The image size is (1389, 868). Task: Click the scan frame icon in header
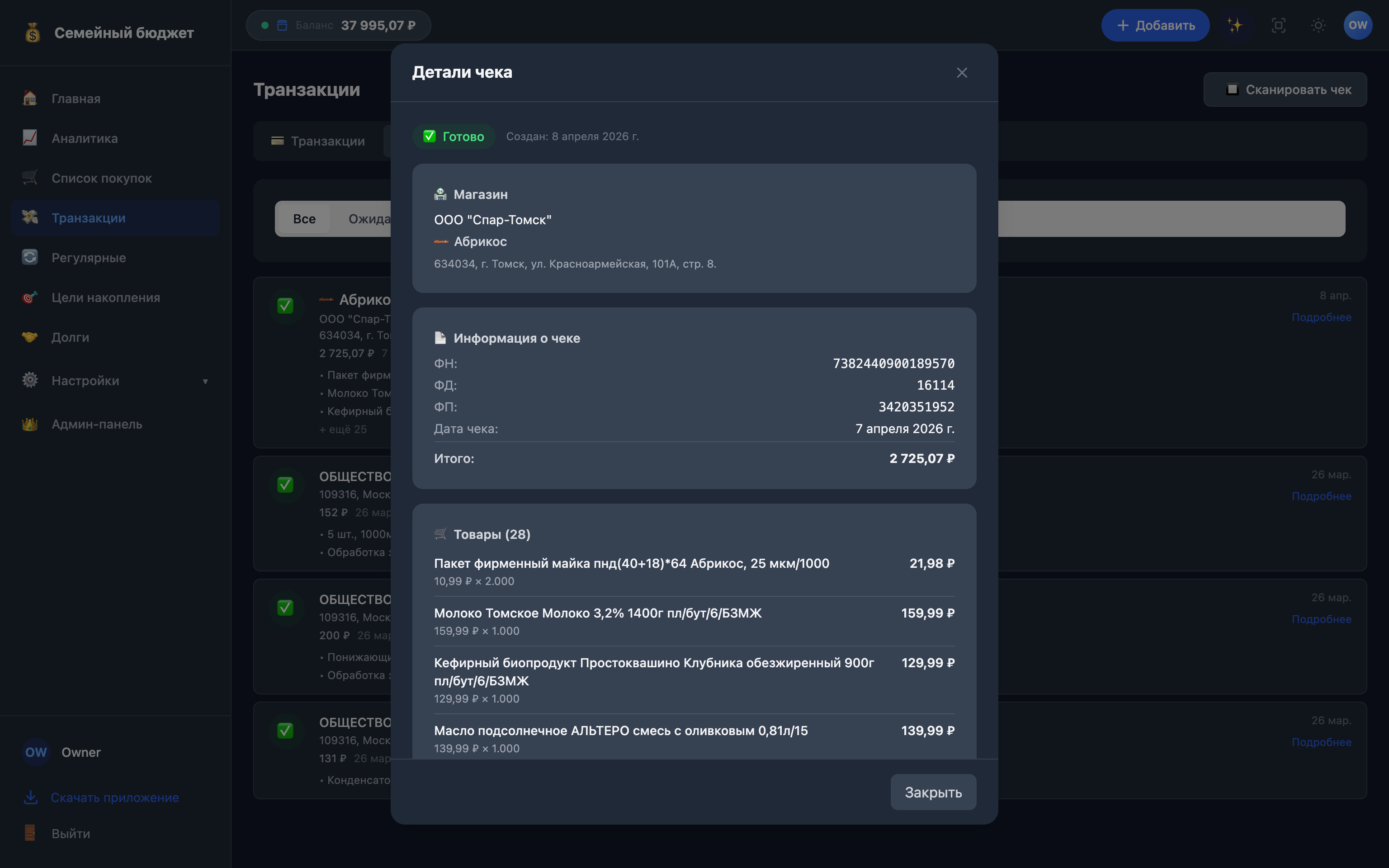pos(1278,25)
